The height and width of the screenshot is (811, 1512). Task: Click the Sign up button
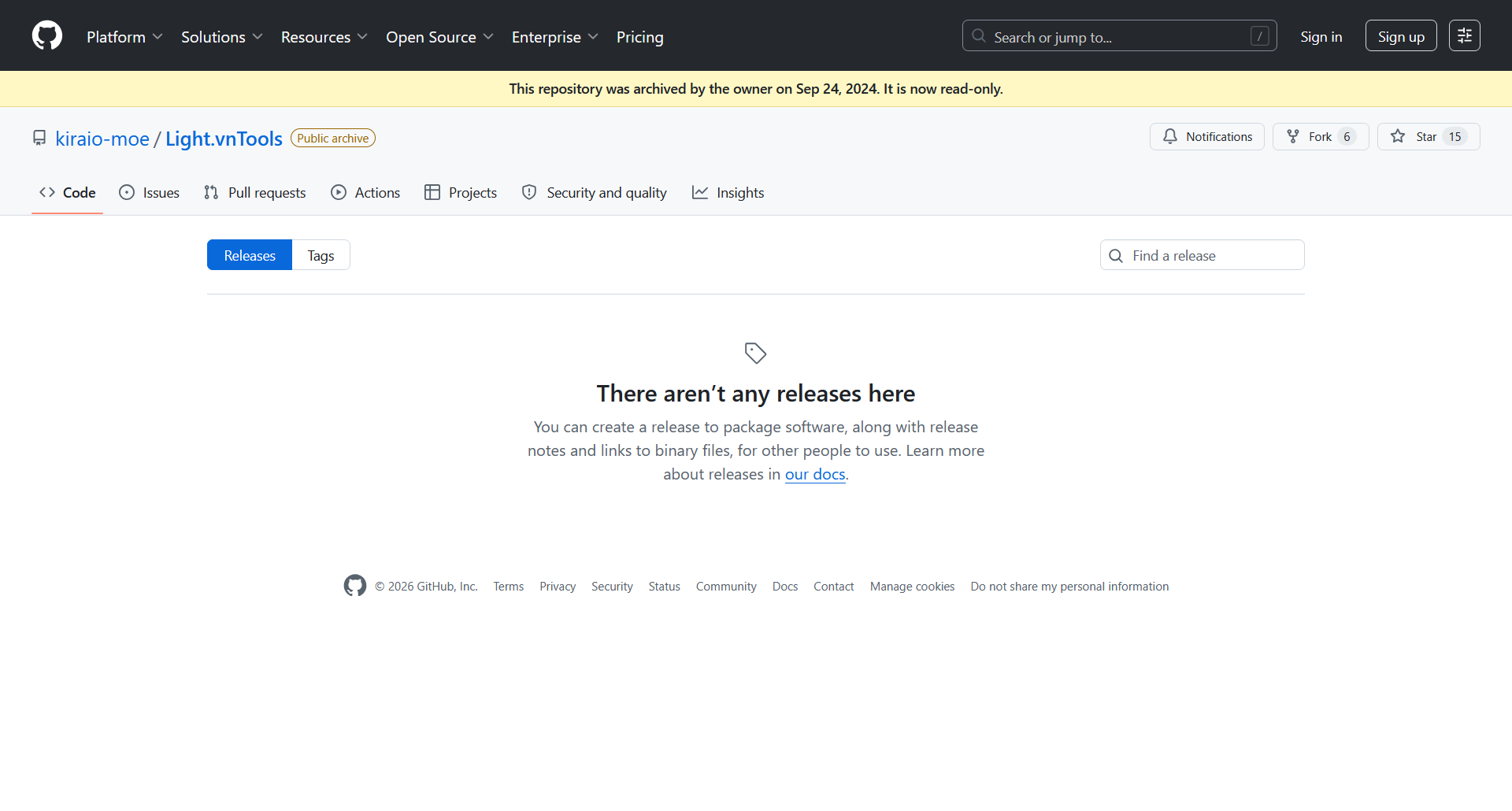(1400, 35)
